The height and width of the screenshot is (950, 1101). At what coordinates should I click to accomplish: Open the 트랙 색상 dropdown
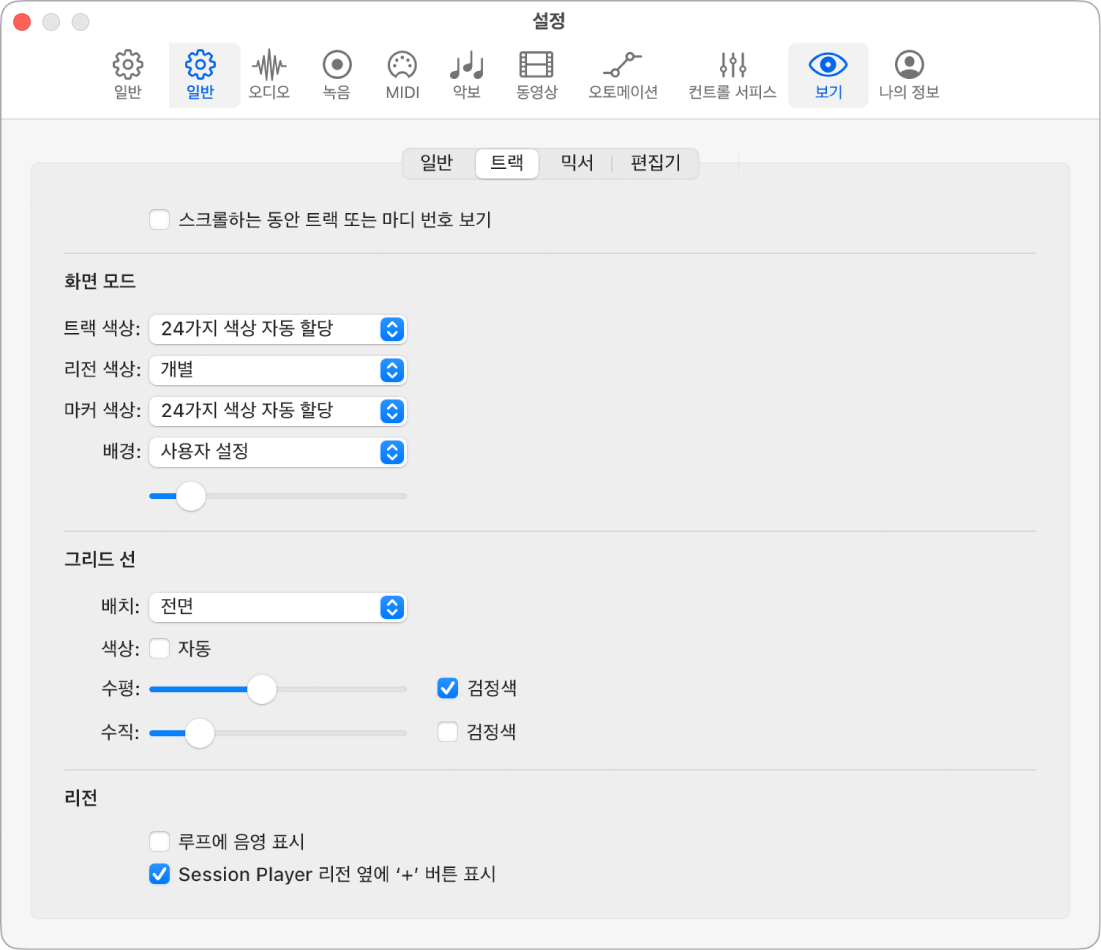[x=278, y=329]
